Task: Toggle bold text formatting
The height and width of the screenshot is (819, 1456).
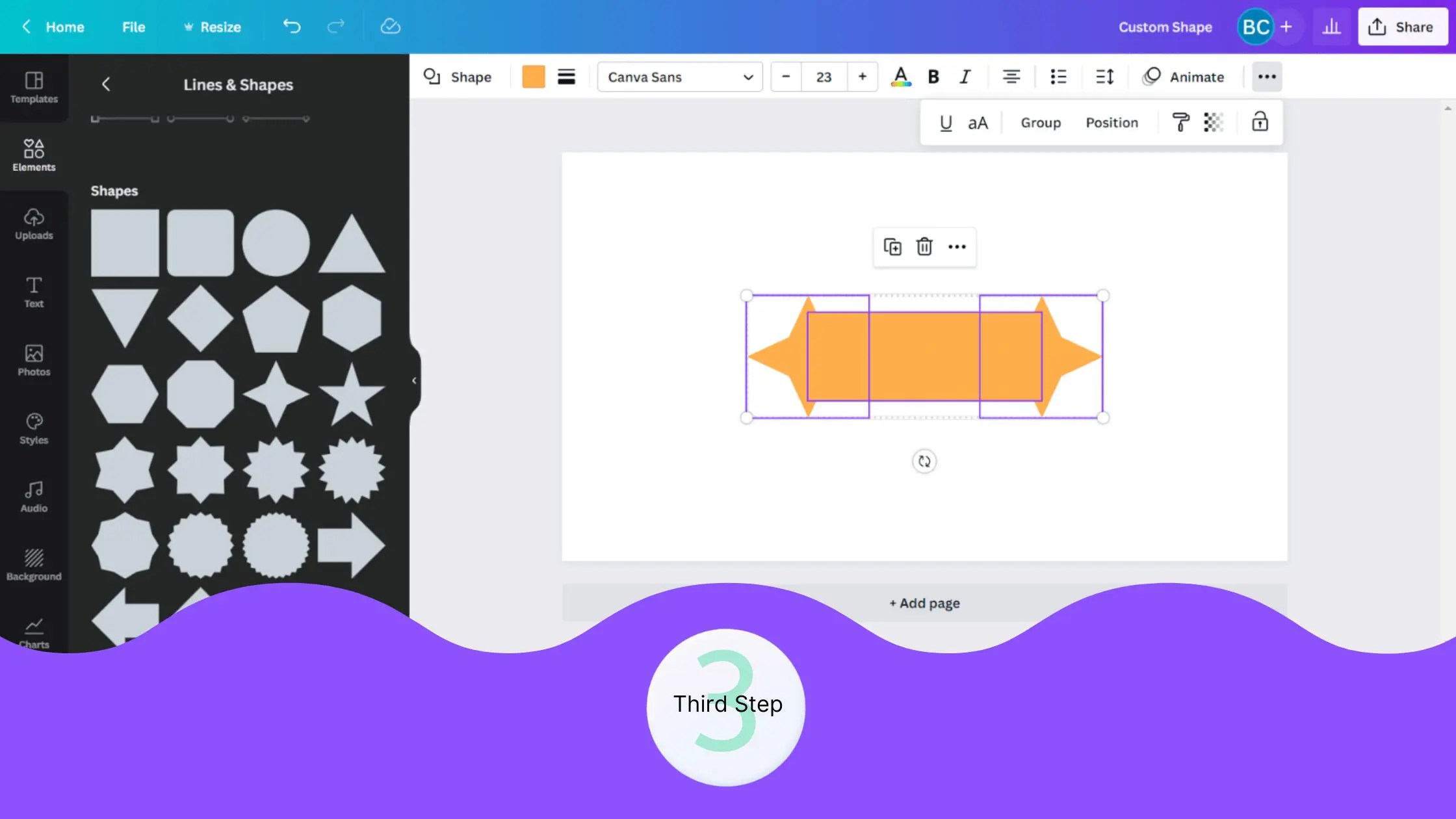Action: point(933,76)
